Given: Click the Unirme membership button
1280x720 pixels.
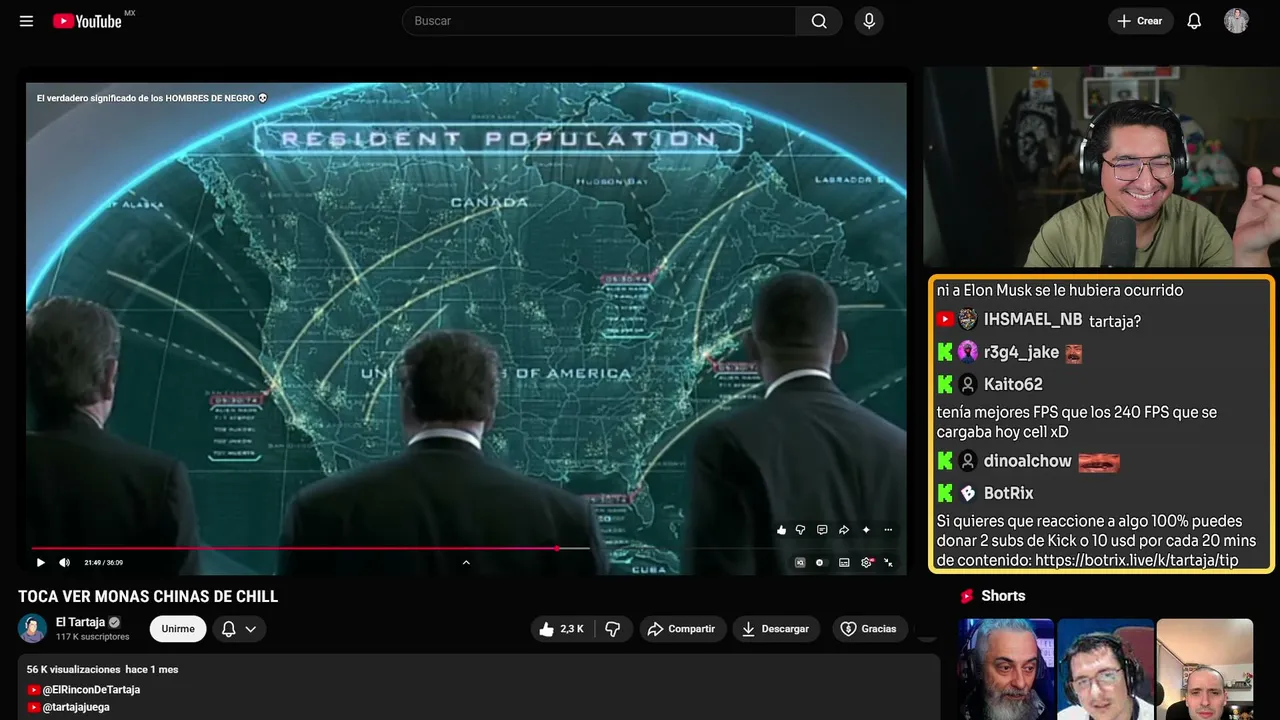Looking at the screenshot, I should (x=178, y=629).
